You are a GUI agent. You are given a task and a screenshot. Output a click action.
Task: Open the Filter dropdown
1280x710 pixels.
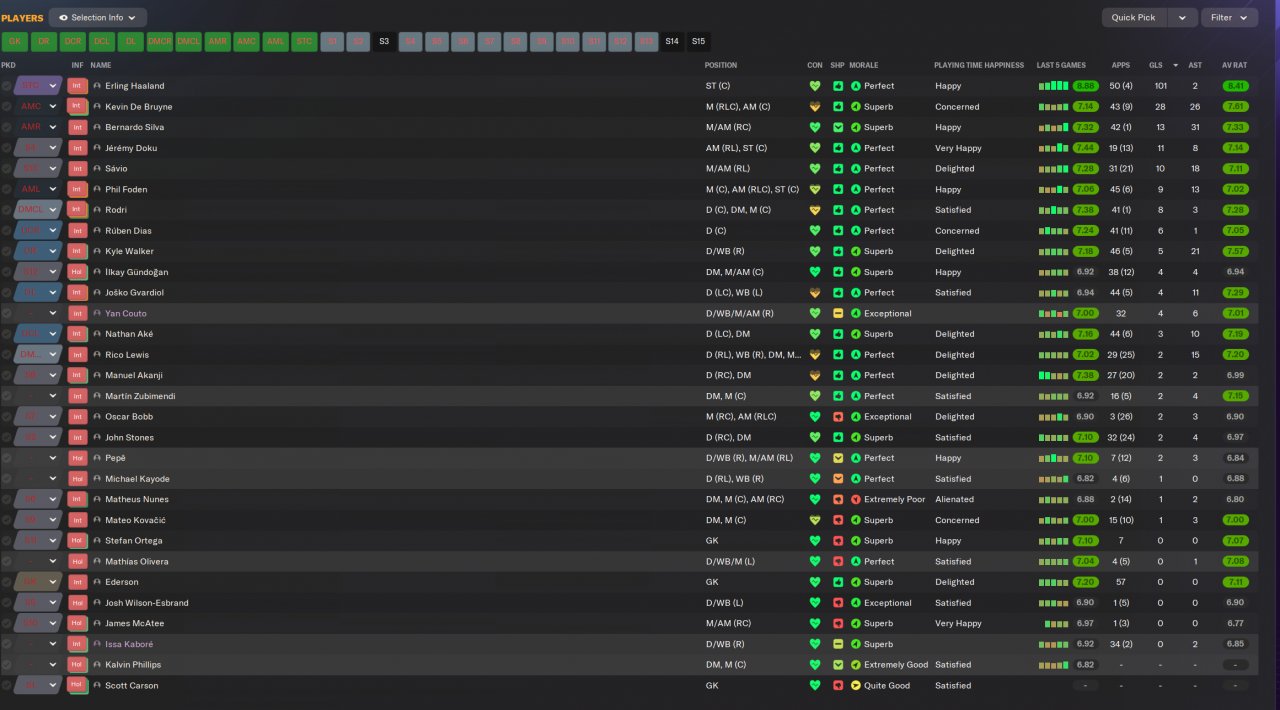click(x=1229, y=18)
